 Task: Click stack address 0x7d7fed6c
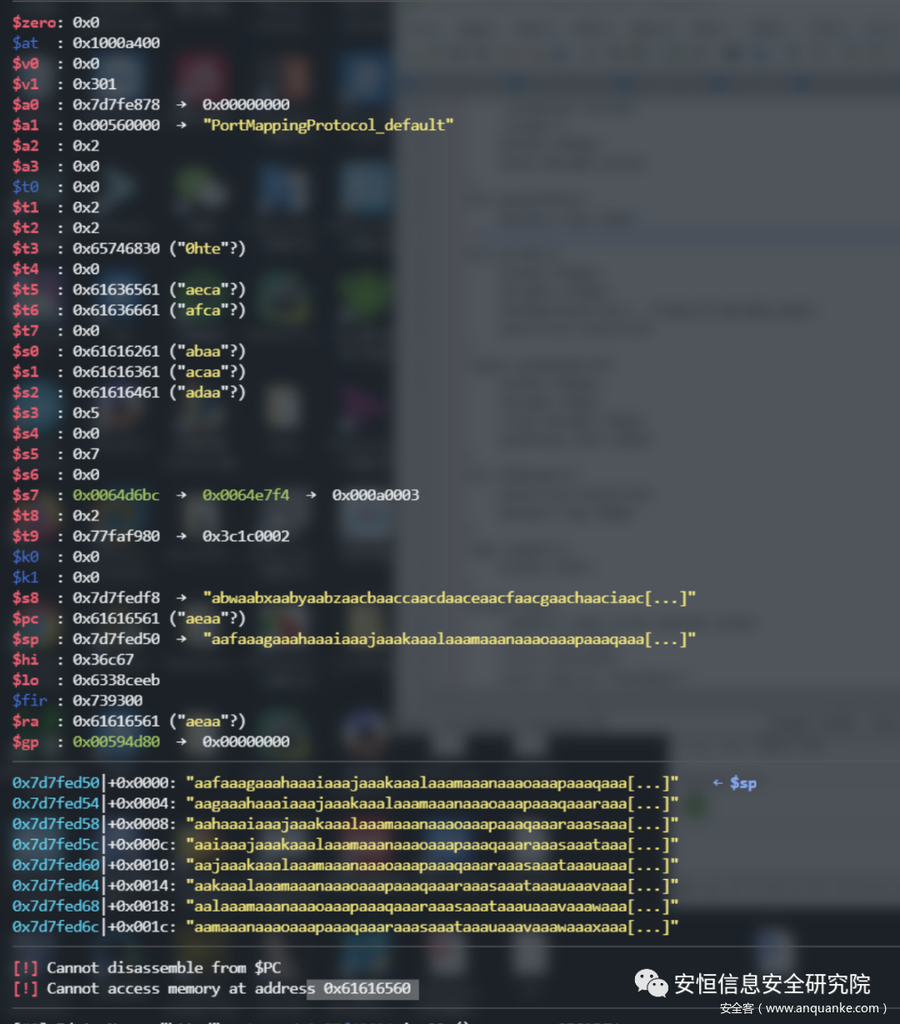(56, 927)
